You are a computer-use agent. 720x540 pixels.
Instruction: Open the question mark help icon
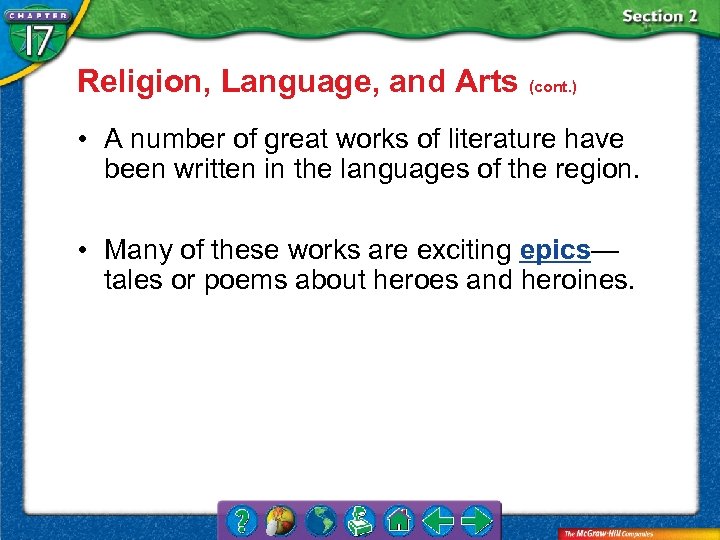click(x=242, y=521)
